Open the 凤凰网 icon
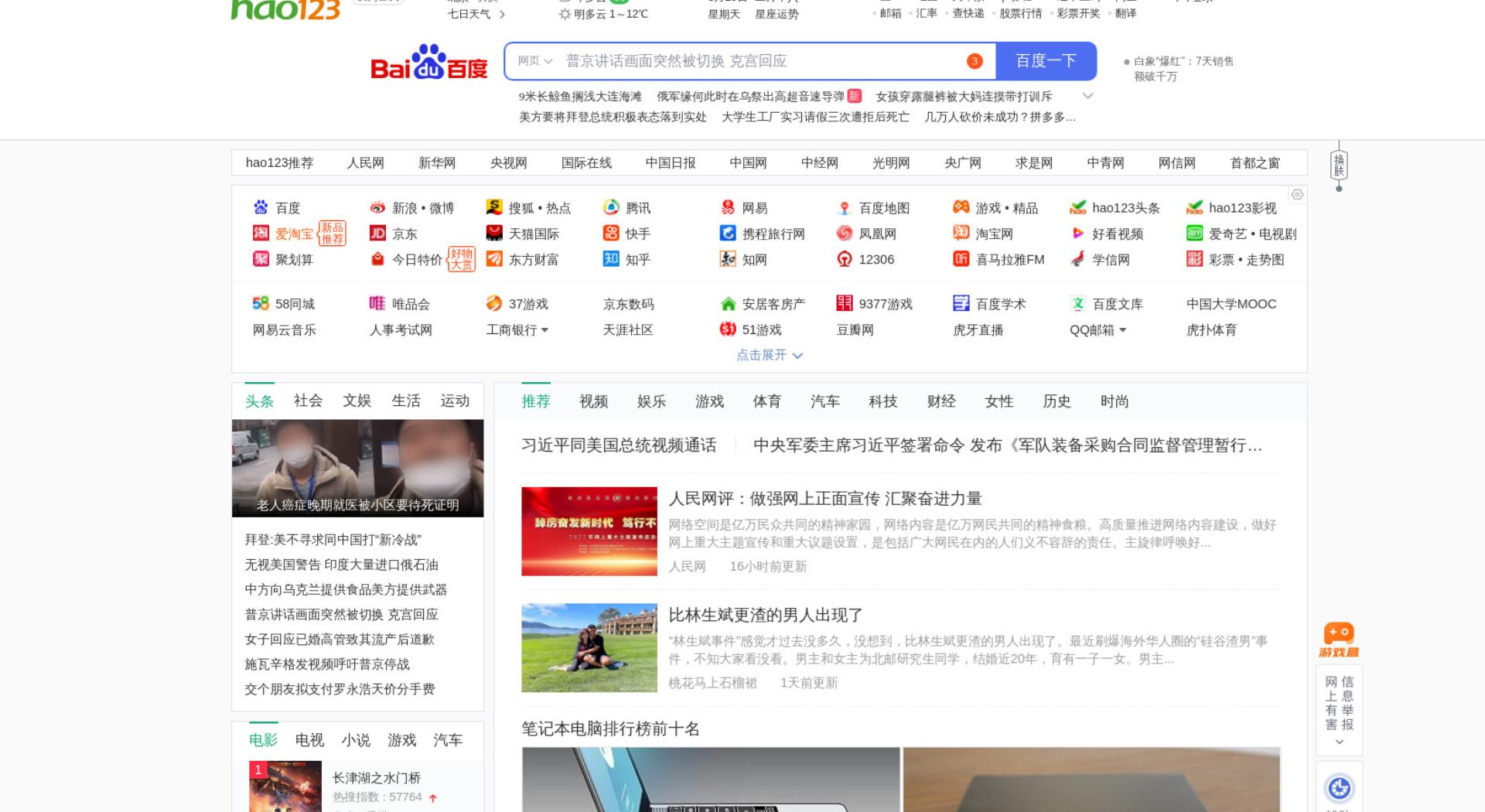 tap(845, 233)
